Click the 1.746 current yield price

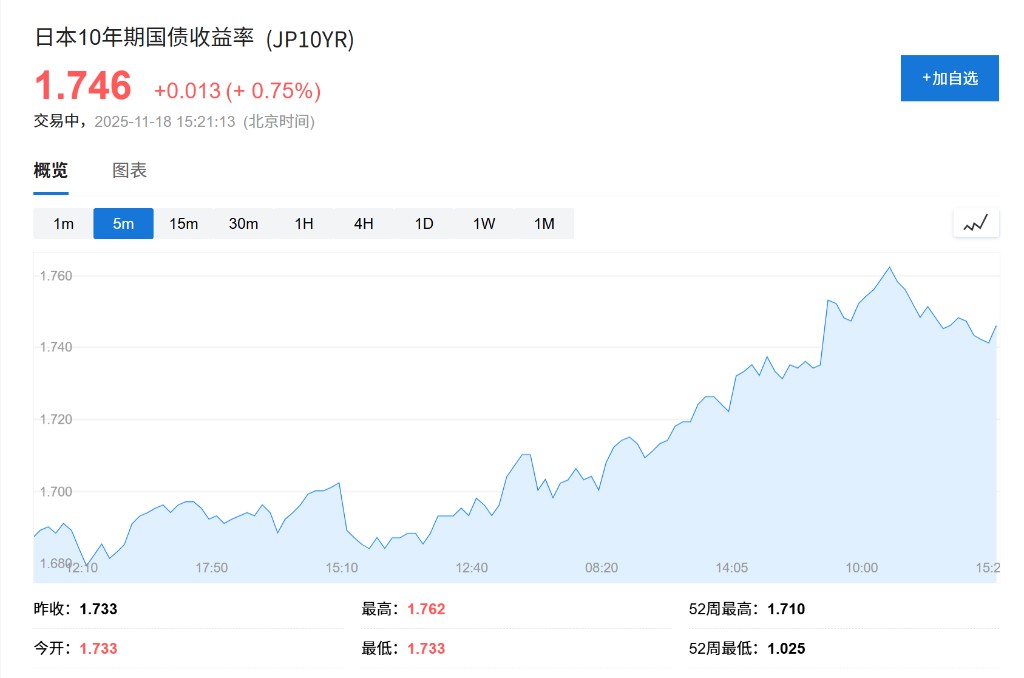tap(83, 86)
